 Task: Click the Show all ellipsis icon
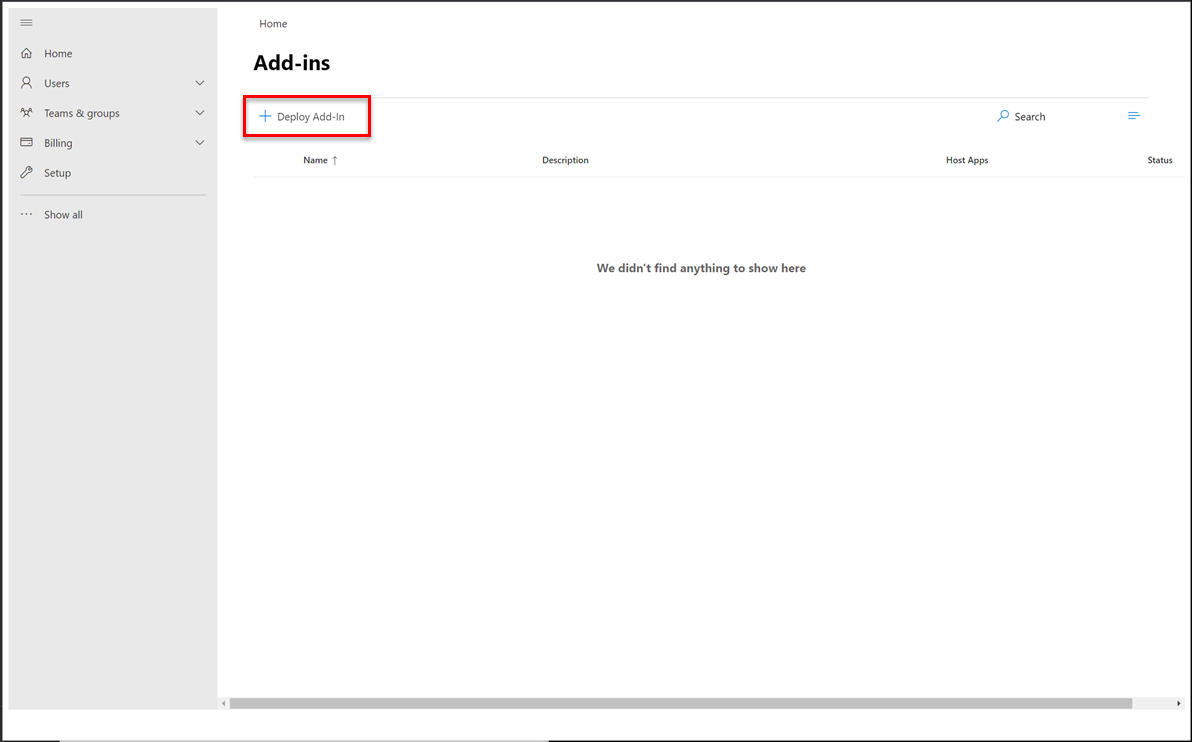pos(27,214)
